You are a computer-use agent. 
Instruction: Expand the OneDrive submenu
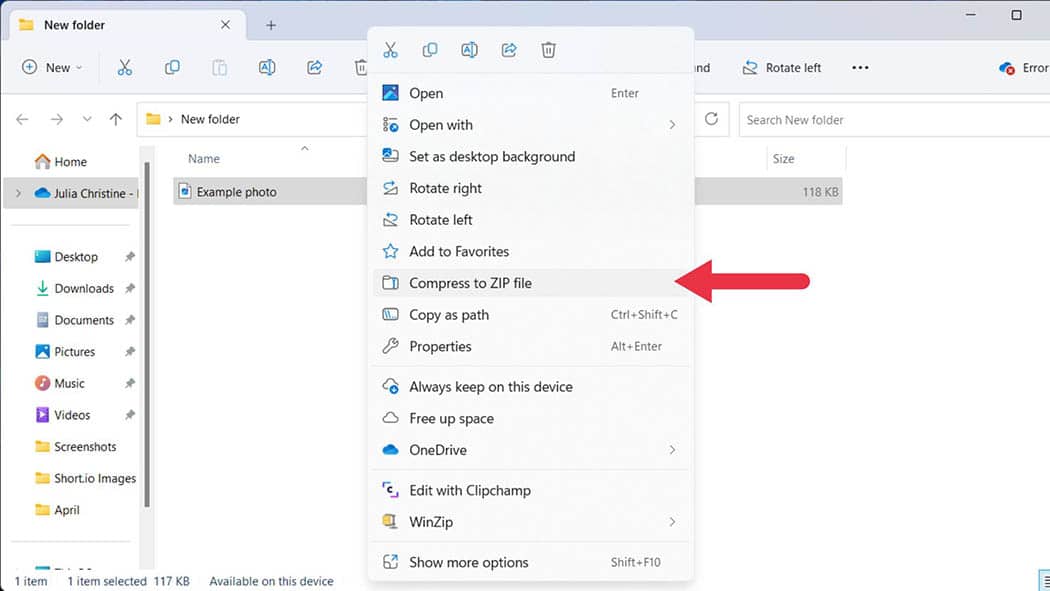point(530,450)
